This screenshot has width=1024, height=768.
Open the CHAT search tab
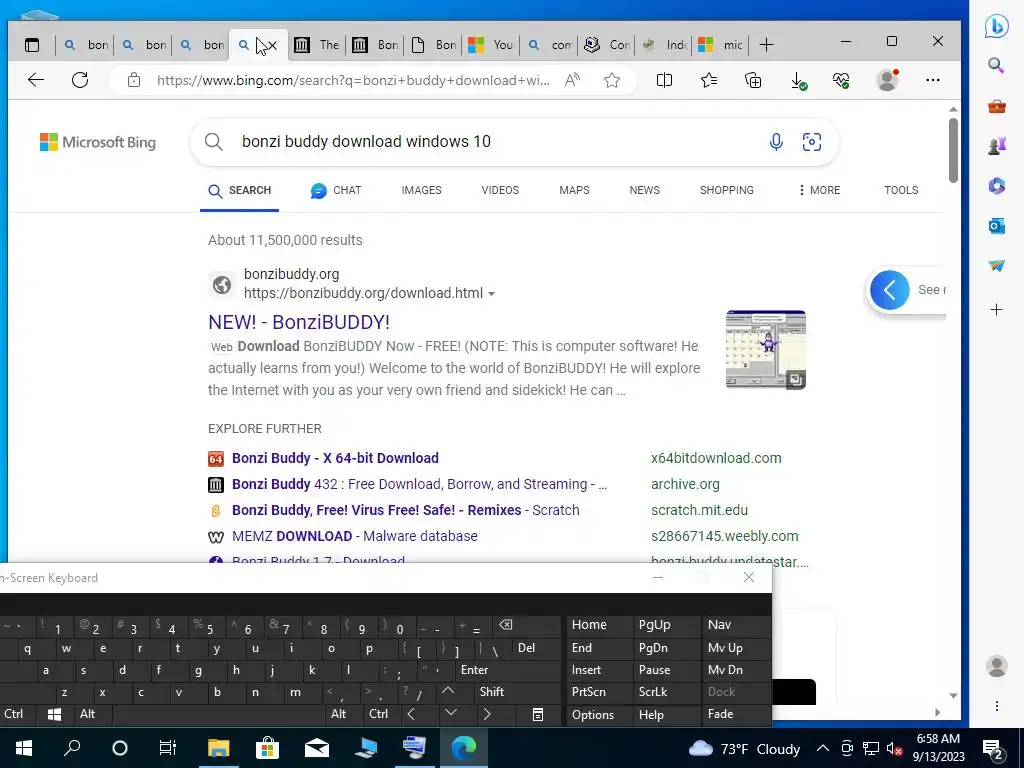[336, 190]
